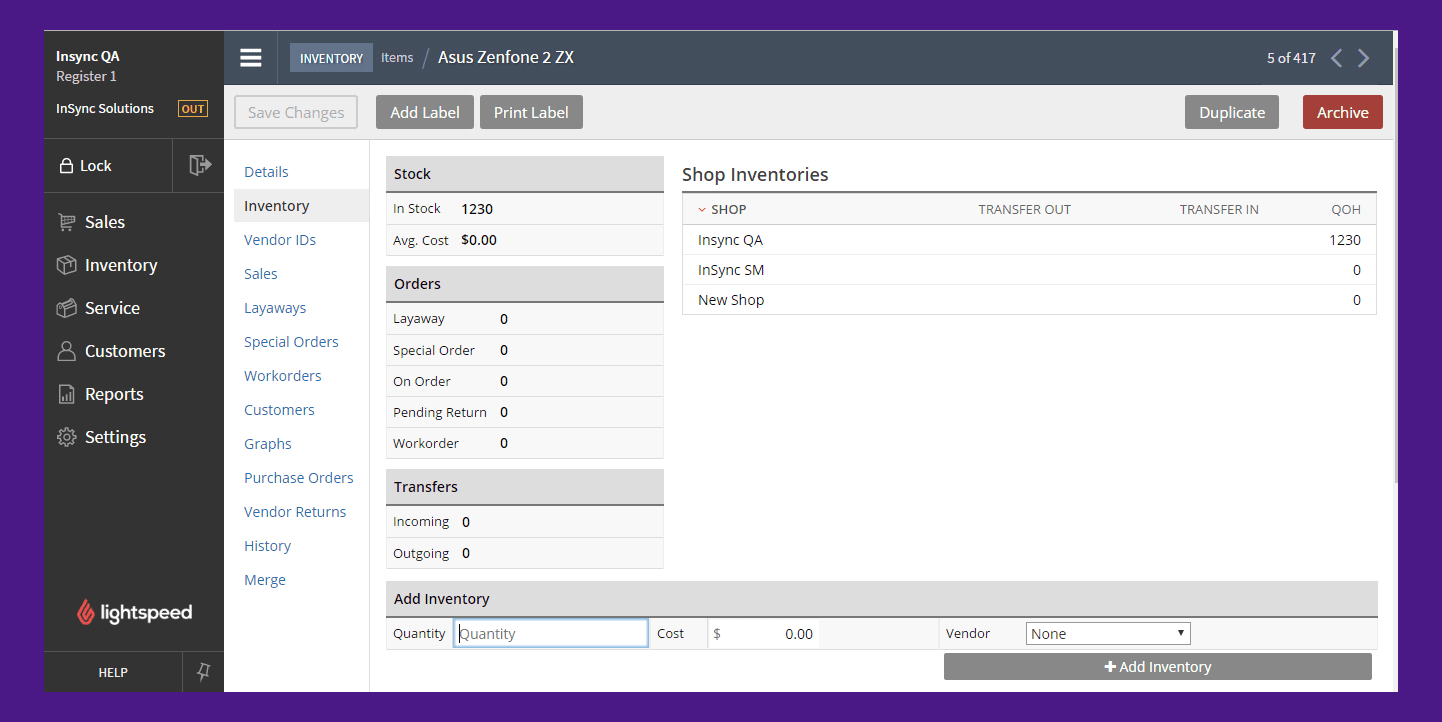Screen dimensions: 1442x722
Task: Click the TRANSFER OUT column header
Action: (1024, 209)
